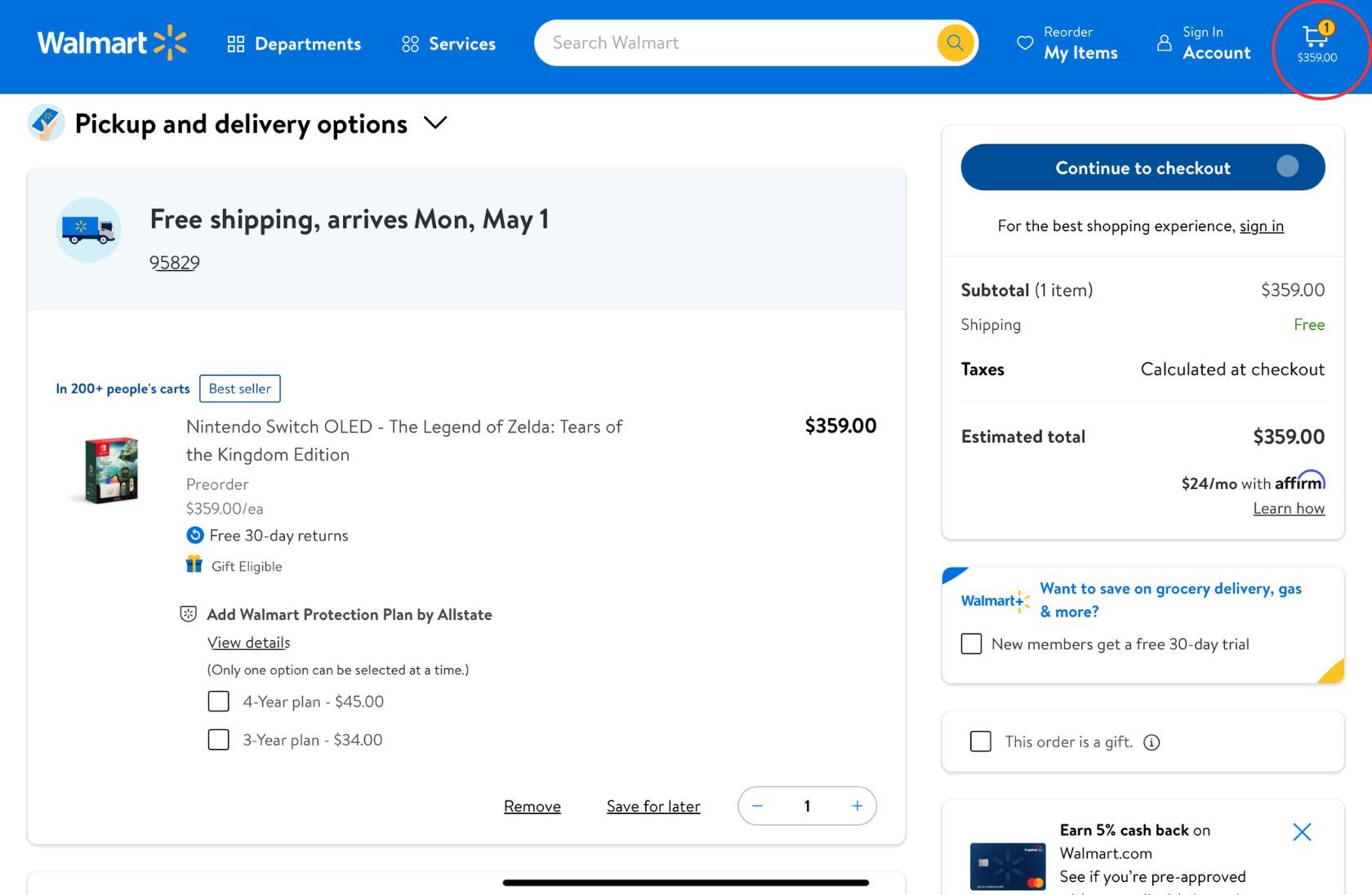The width and height of the screenshot is (1372, 895).
Task: Click Continue to checkout
Action: (x=1143, y=167)
